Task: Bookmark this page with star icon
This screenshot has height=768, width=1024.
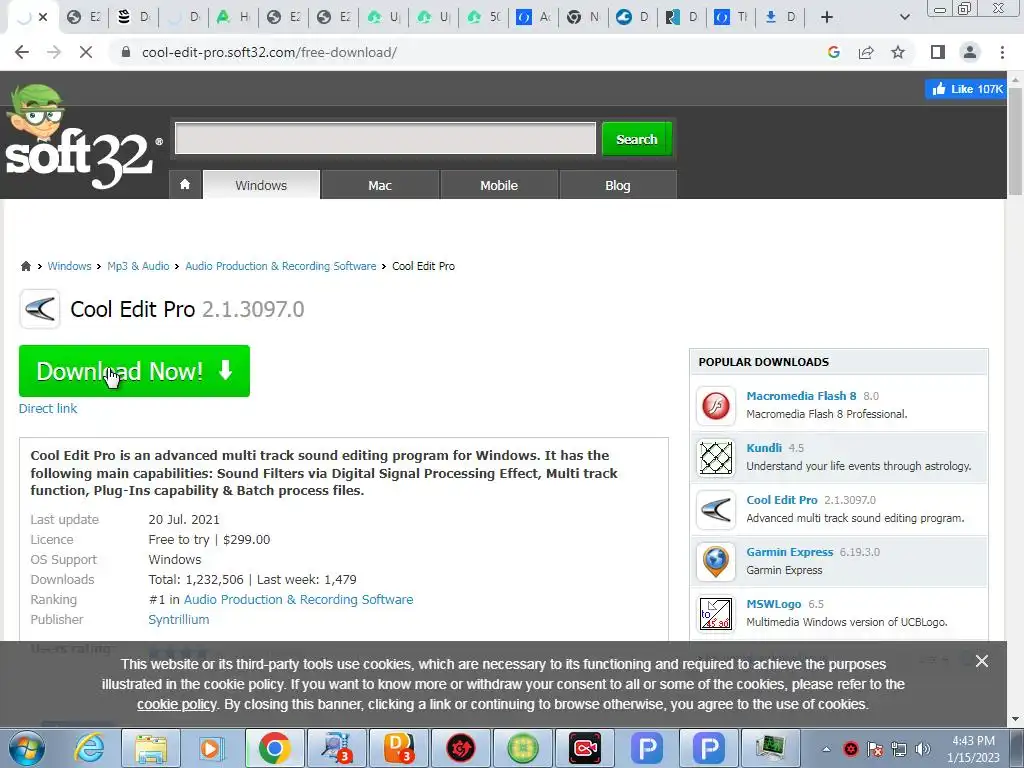Action: [898, 52]
